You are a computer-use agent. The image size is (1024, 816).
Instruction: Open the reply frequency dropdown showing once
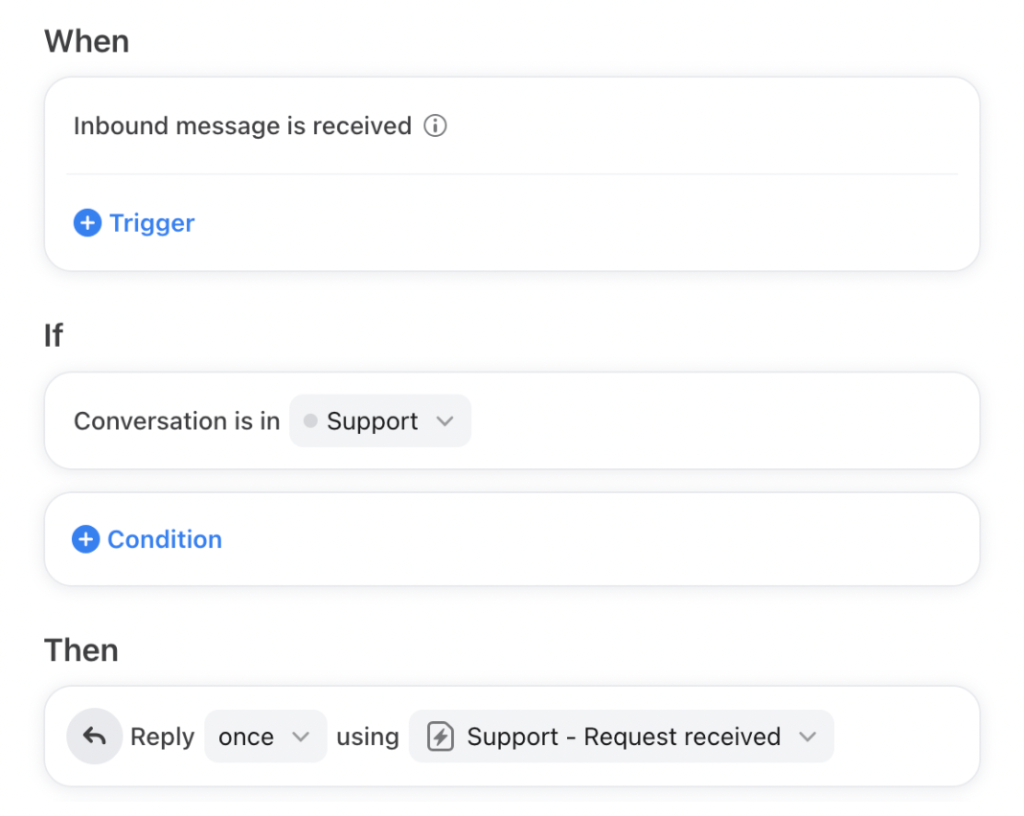264,736
